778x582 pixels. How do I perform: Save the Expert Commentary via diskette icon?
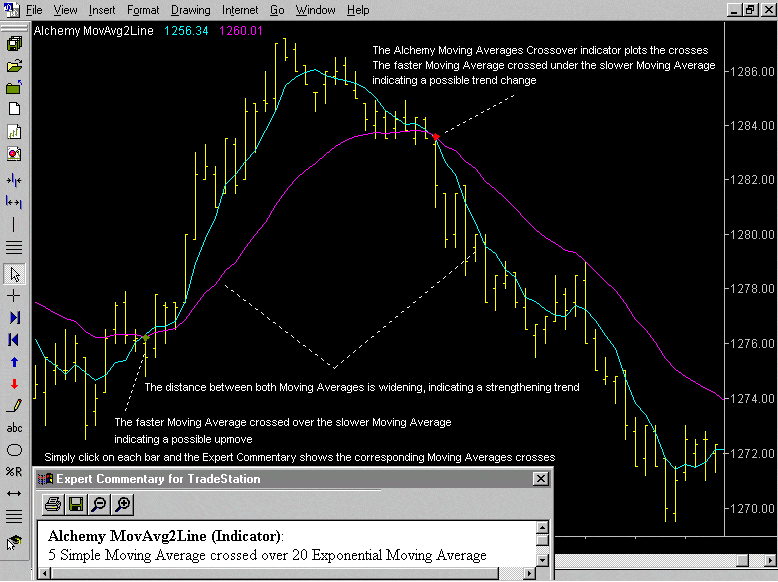tap(76, 505)
